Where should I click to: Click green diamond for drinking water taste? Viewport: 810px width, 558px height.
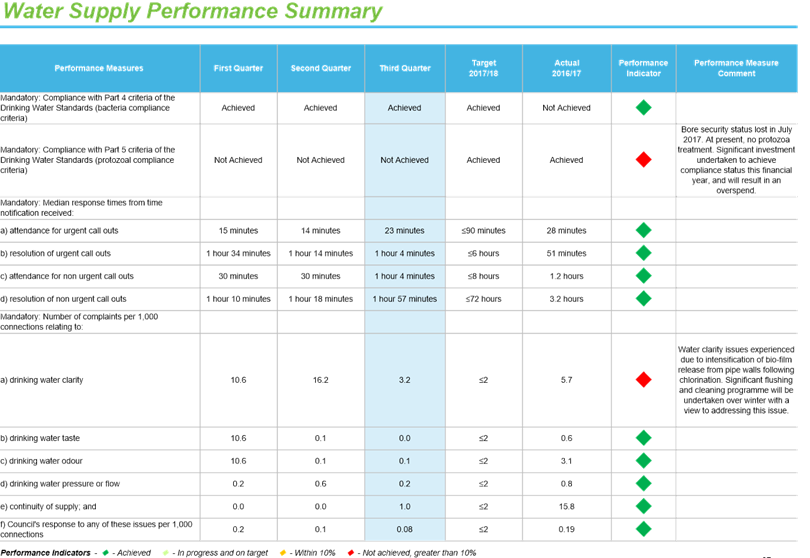tap(643, 438)
